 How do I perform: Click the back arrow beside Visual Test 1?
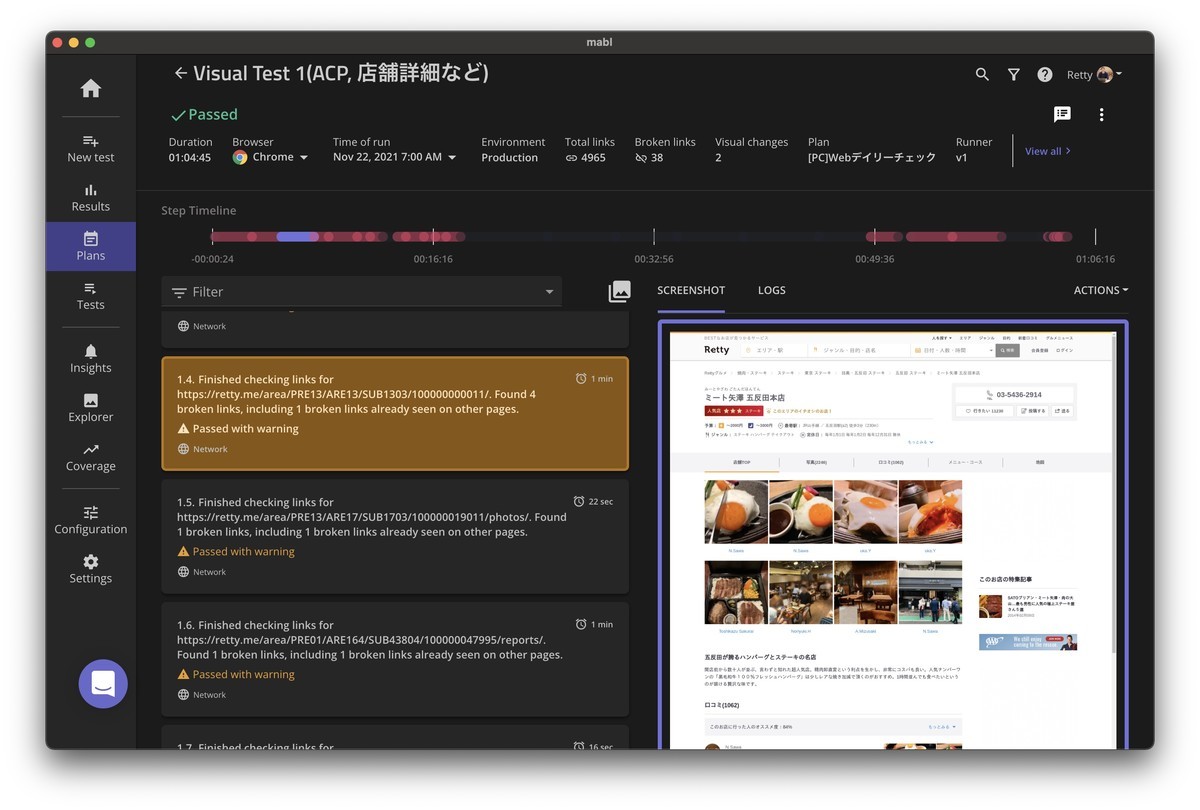tap(180, 73)
